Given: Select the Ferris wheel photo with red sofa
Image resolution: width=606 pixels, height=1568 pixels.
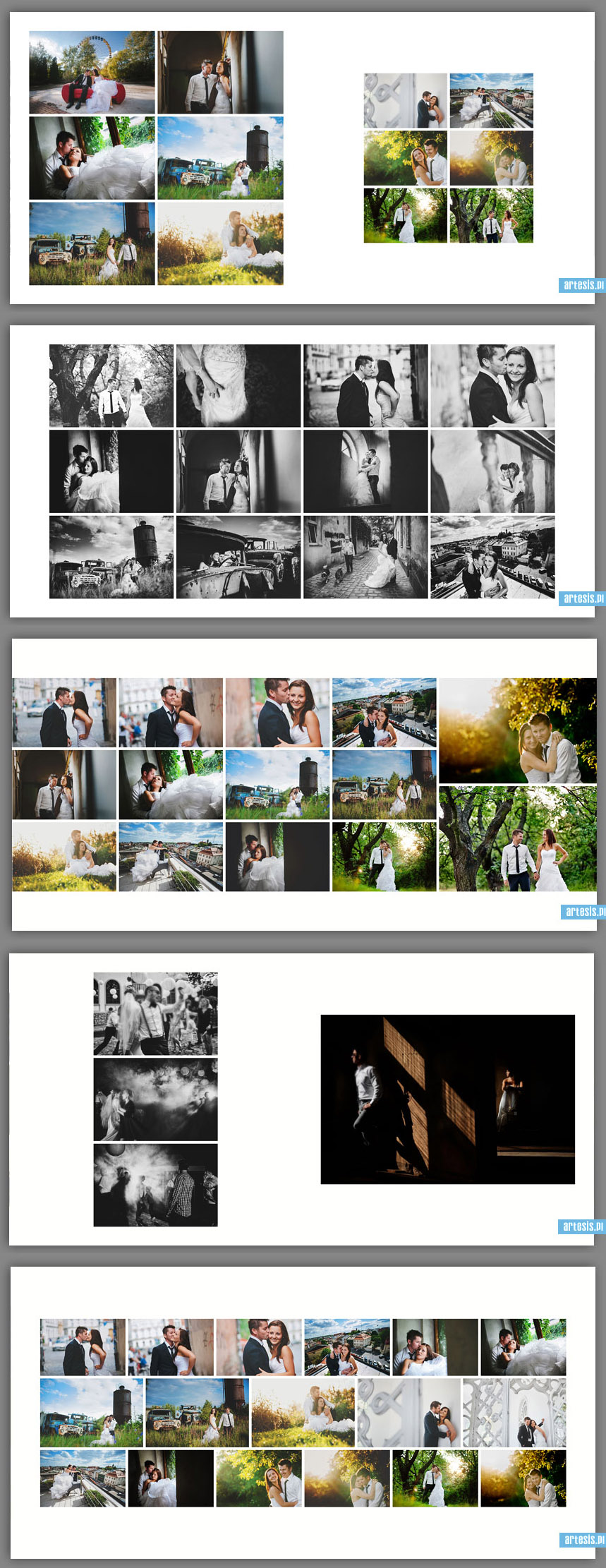Looking at the screenshot, I should click(x=92, y=72).
